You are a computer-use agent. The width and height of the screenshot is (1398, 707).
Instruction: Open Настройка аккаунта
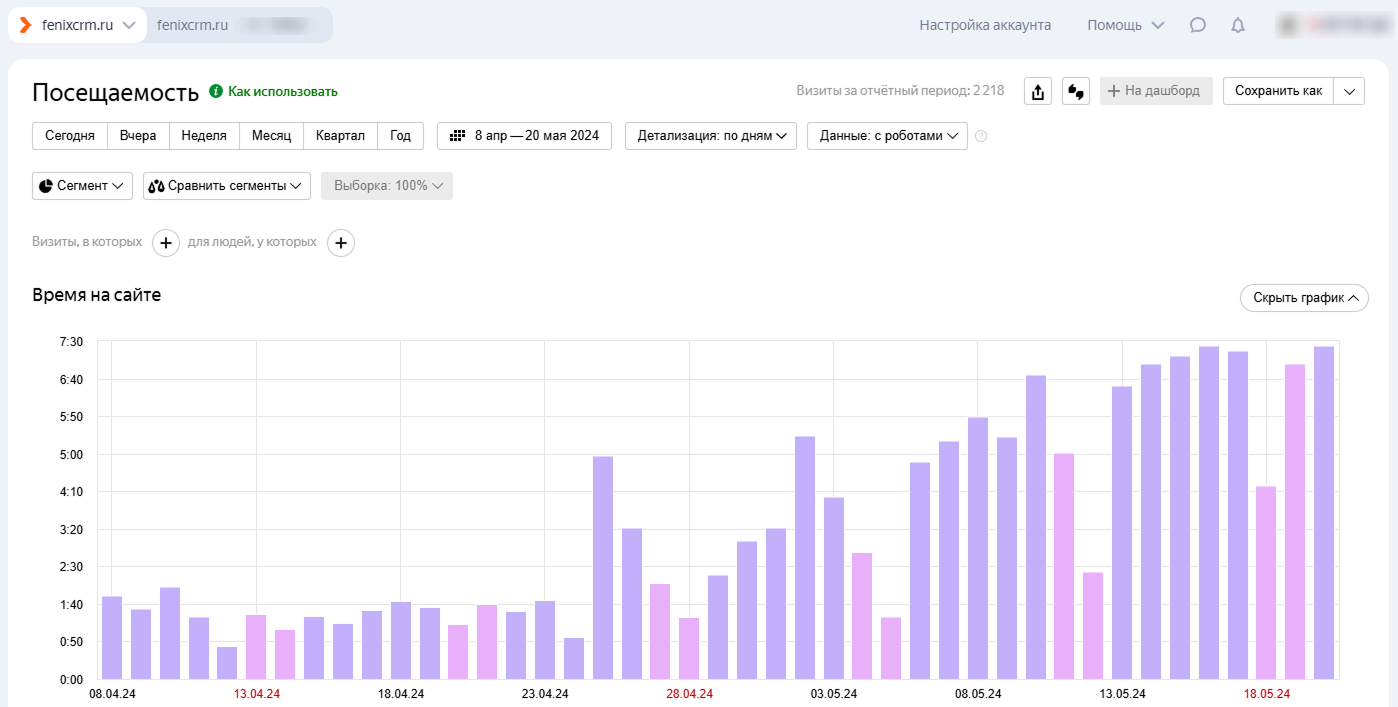tap(985, 26)
